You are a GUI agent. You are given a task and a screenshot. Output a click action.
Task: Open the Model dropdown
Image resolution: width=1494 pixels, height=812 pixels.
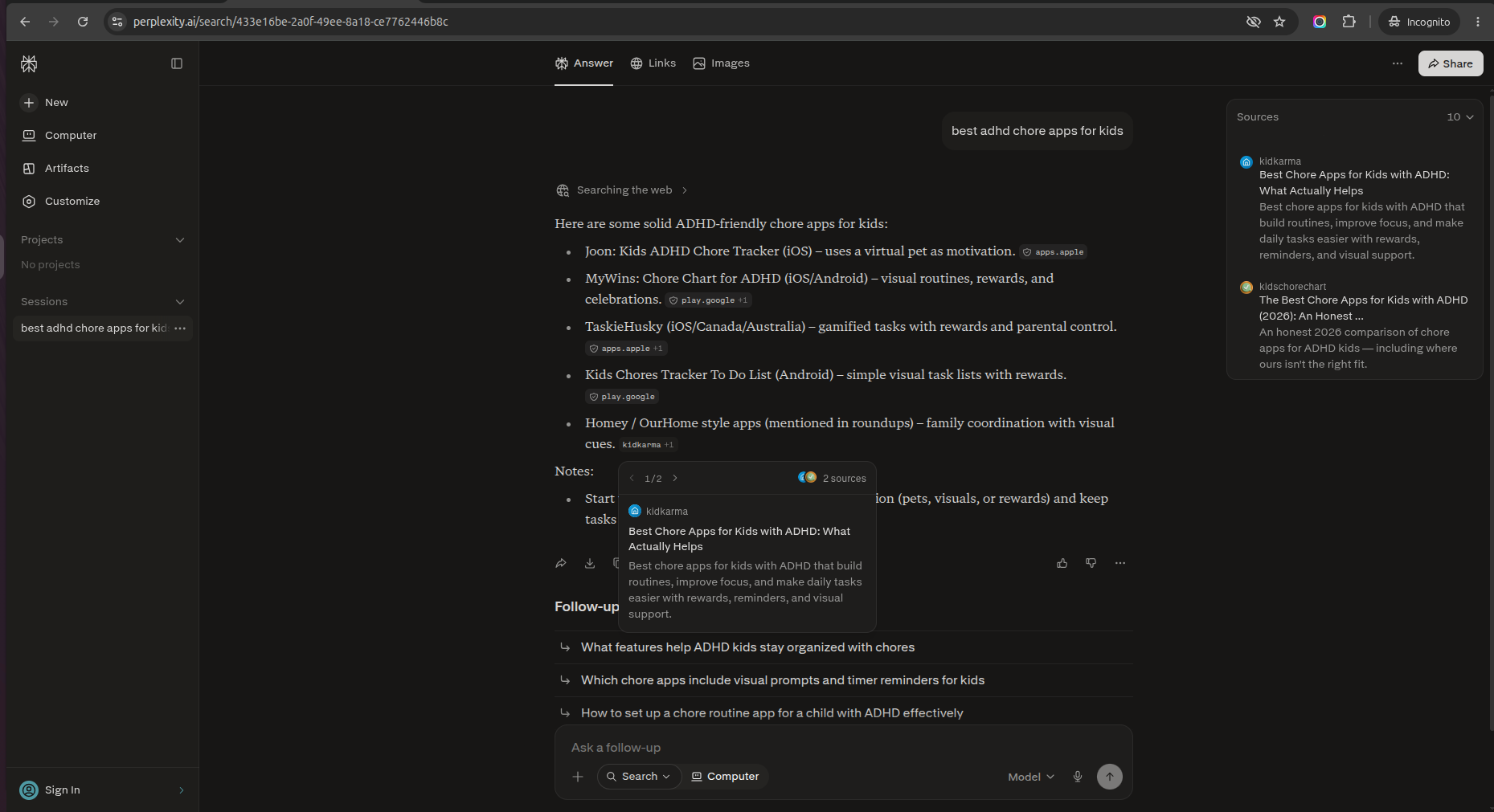click(x=1031, y=777)
